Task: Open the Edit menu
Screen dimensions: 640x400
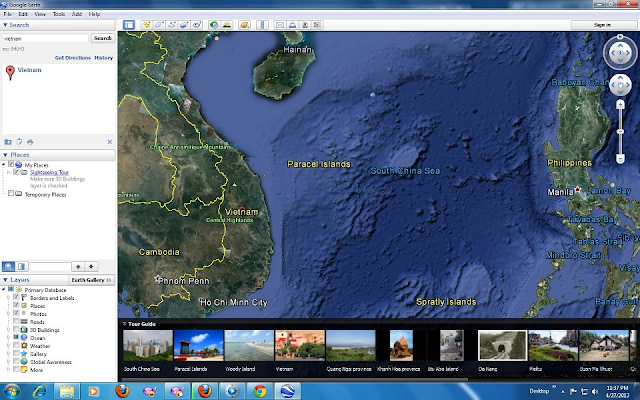Action: (x=23, y=14)
